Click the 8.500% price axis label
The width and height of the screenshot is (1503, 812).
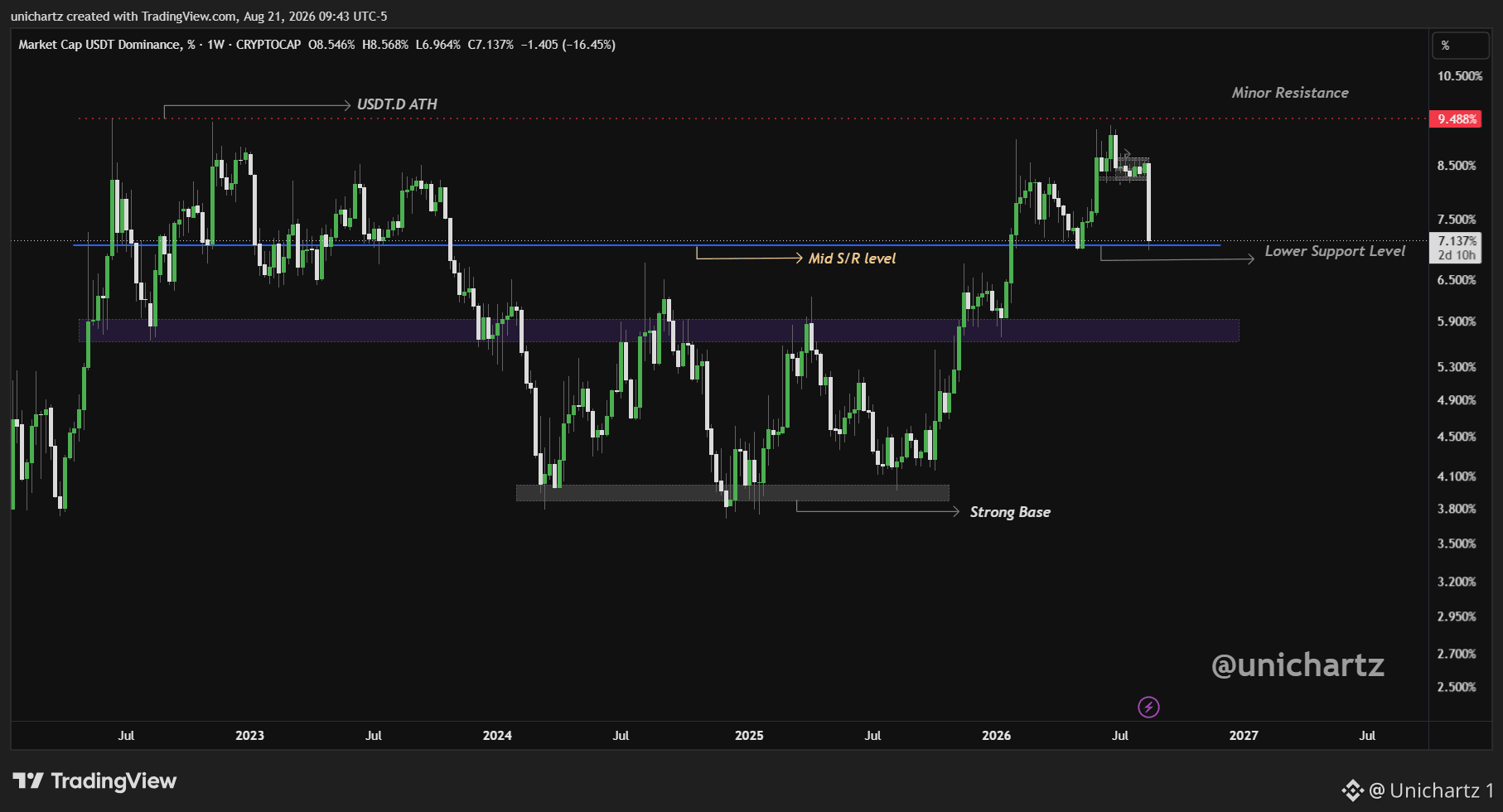(x=1457, y=166)
